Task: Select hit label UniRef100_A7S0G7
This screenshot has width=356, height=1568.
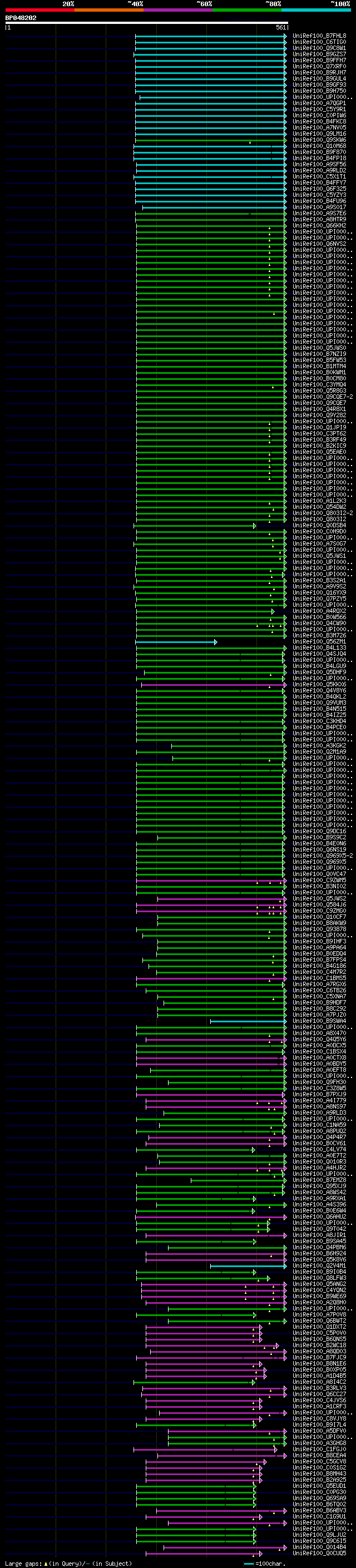Action: pyautogui.click(x=319, y=543)
